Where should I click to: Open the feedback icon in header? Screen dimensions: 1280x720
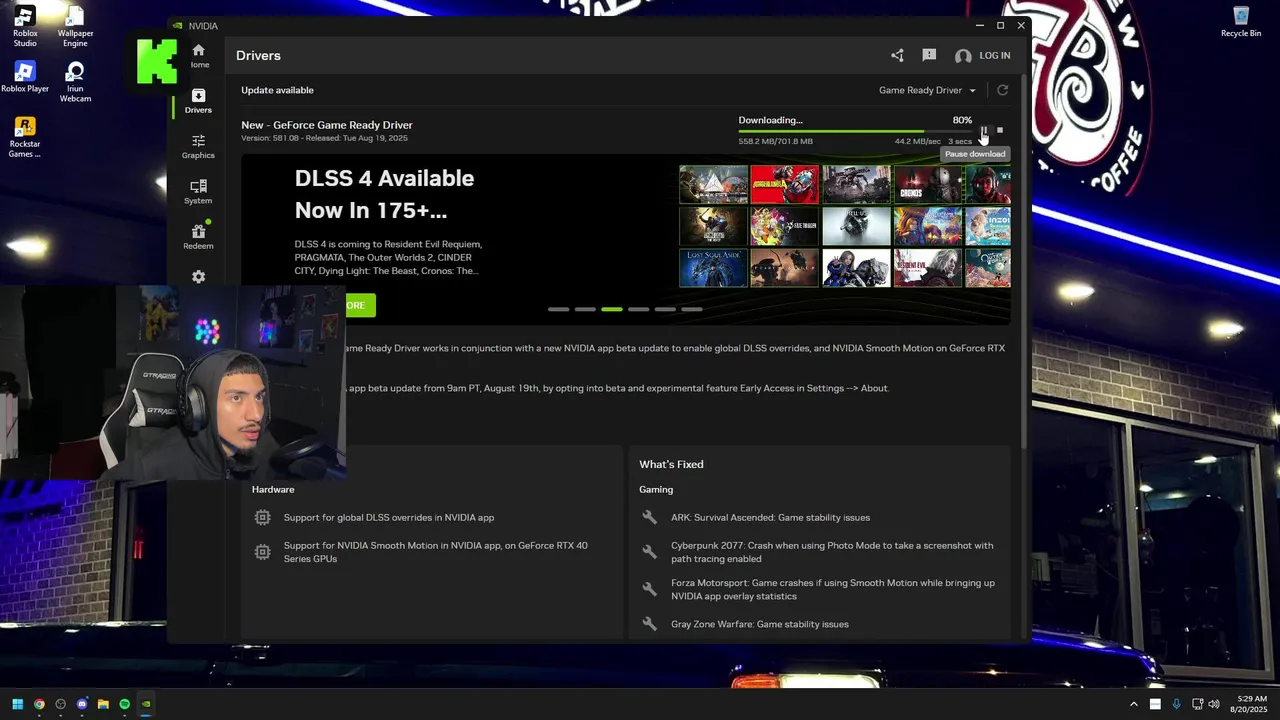click(x=929, y=56)
